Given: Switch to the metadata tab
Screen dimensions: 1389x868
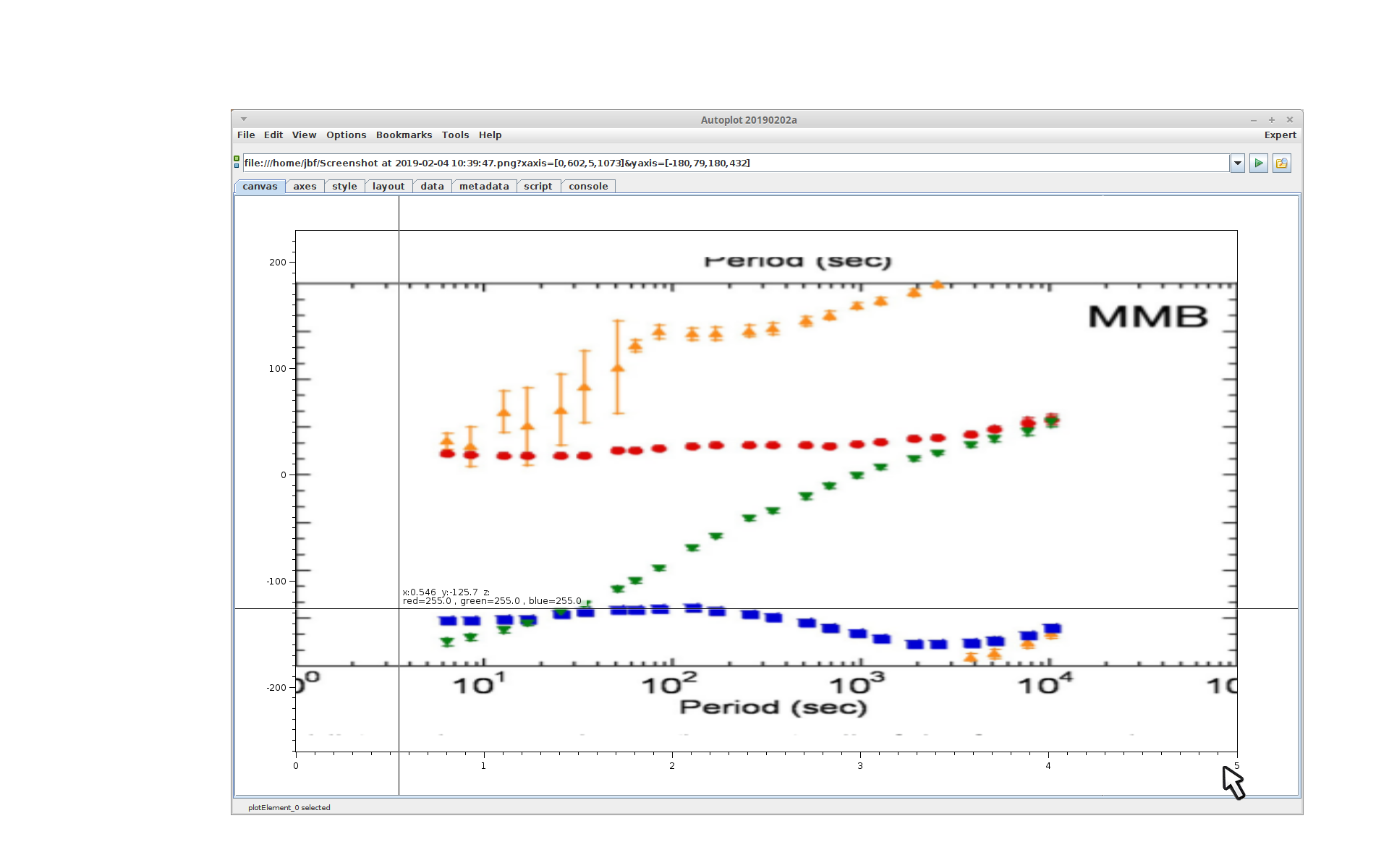Looking at the screenshot, I should 484,187.
